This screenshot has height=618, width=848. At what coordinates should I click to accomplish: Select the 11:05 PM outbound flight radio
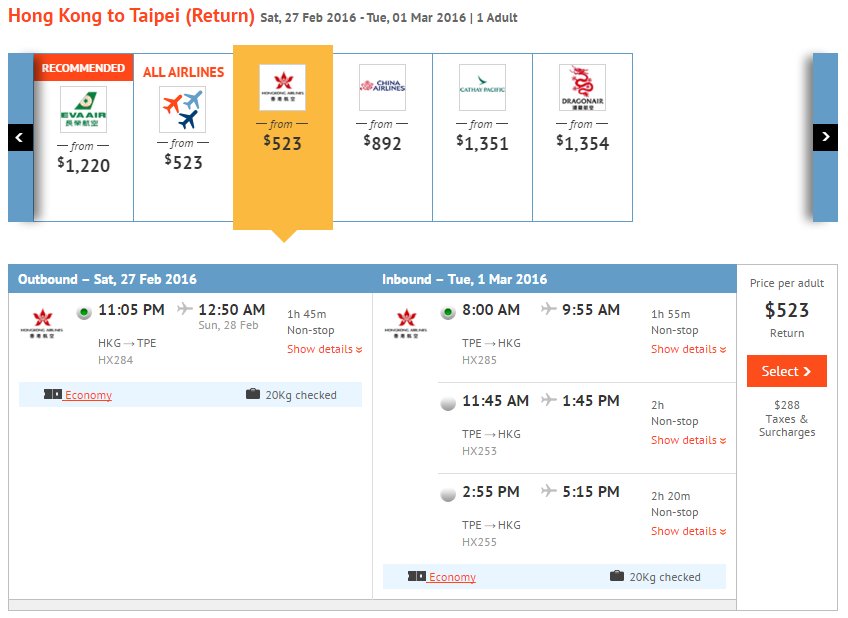84,313
